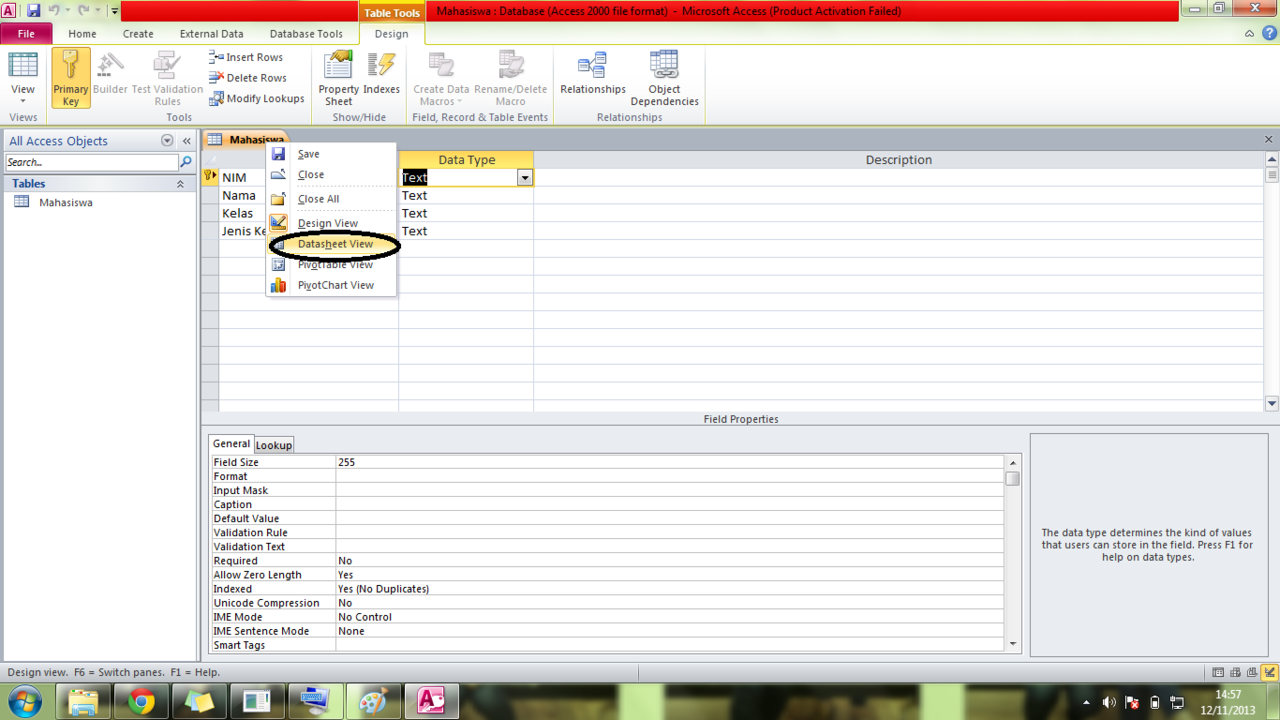Open the Data Type dropdown for NIM
This screenshot has width=1280, height=720.
524,177
